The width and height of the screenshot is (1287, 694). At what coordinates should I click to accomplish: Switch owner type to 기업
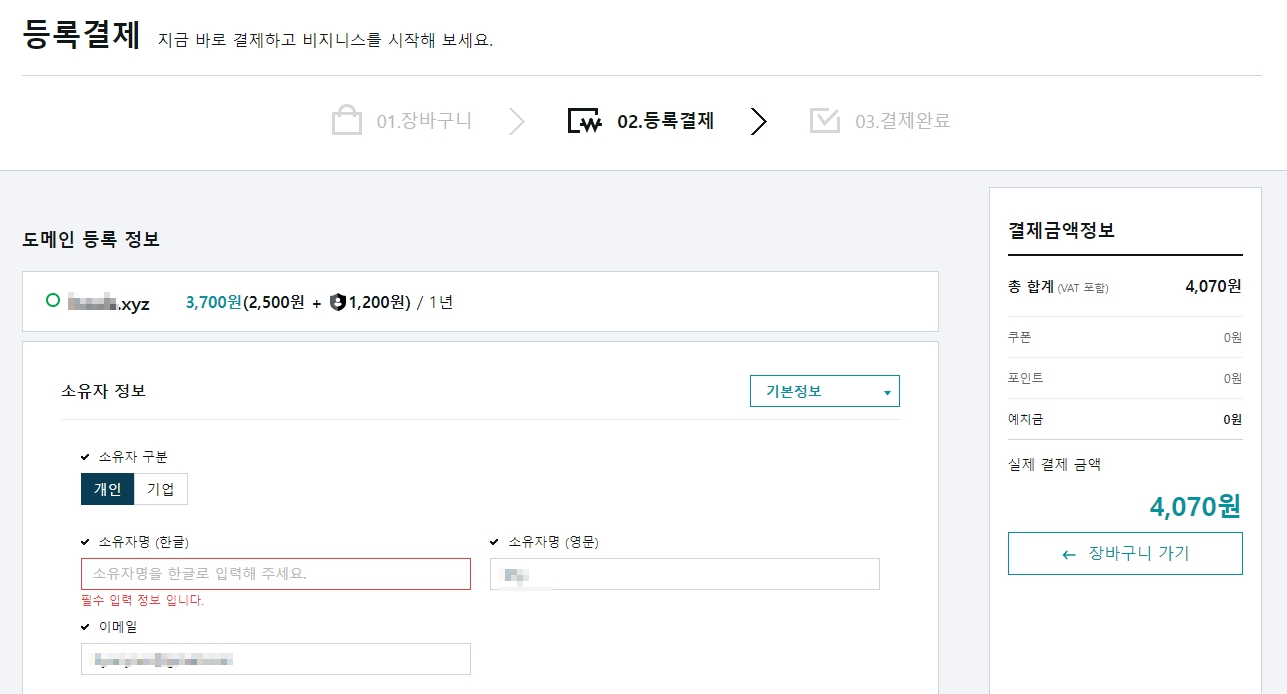[160, 489]
